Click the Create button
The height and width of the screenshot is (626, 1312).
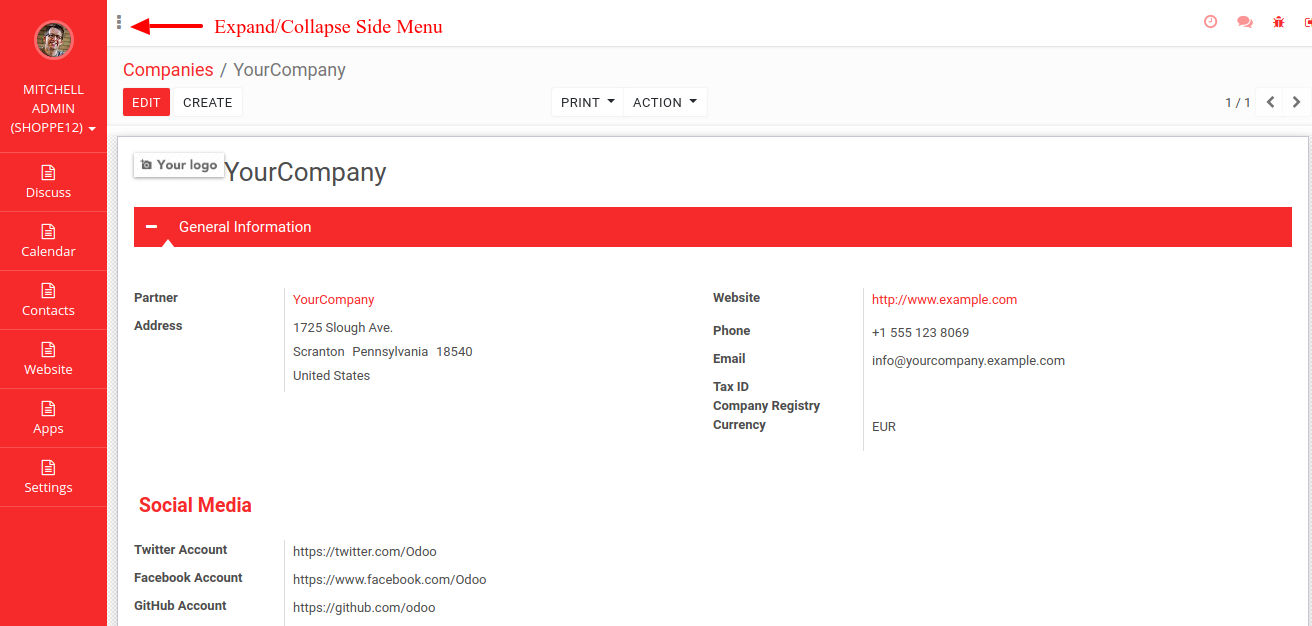[207, 102]
